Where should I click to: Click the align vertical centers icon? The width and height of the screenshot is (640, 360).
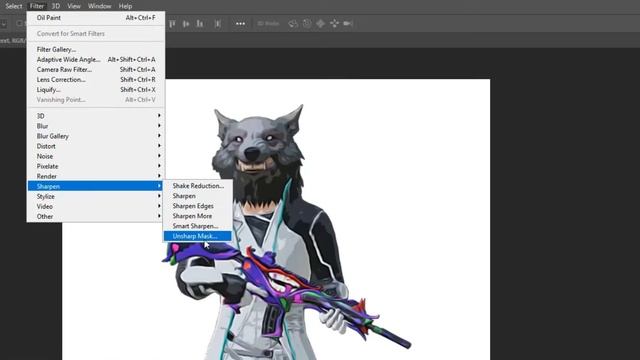(186, 24)
